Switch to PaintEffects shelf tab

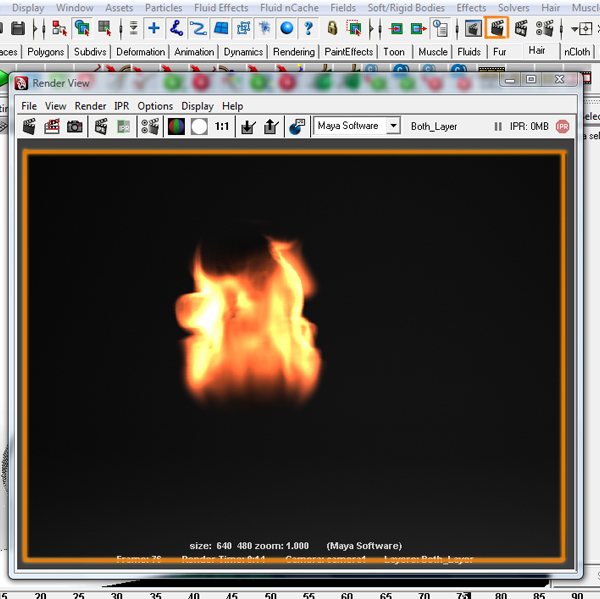[349, 52]
